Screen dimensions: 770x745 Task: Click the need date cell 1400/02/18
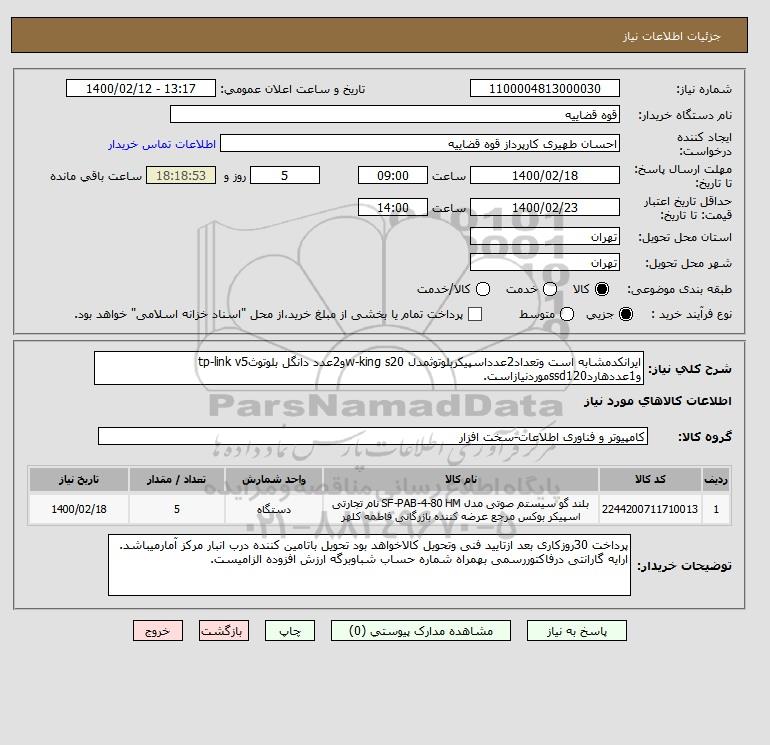(x=79, y=509)
